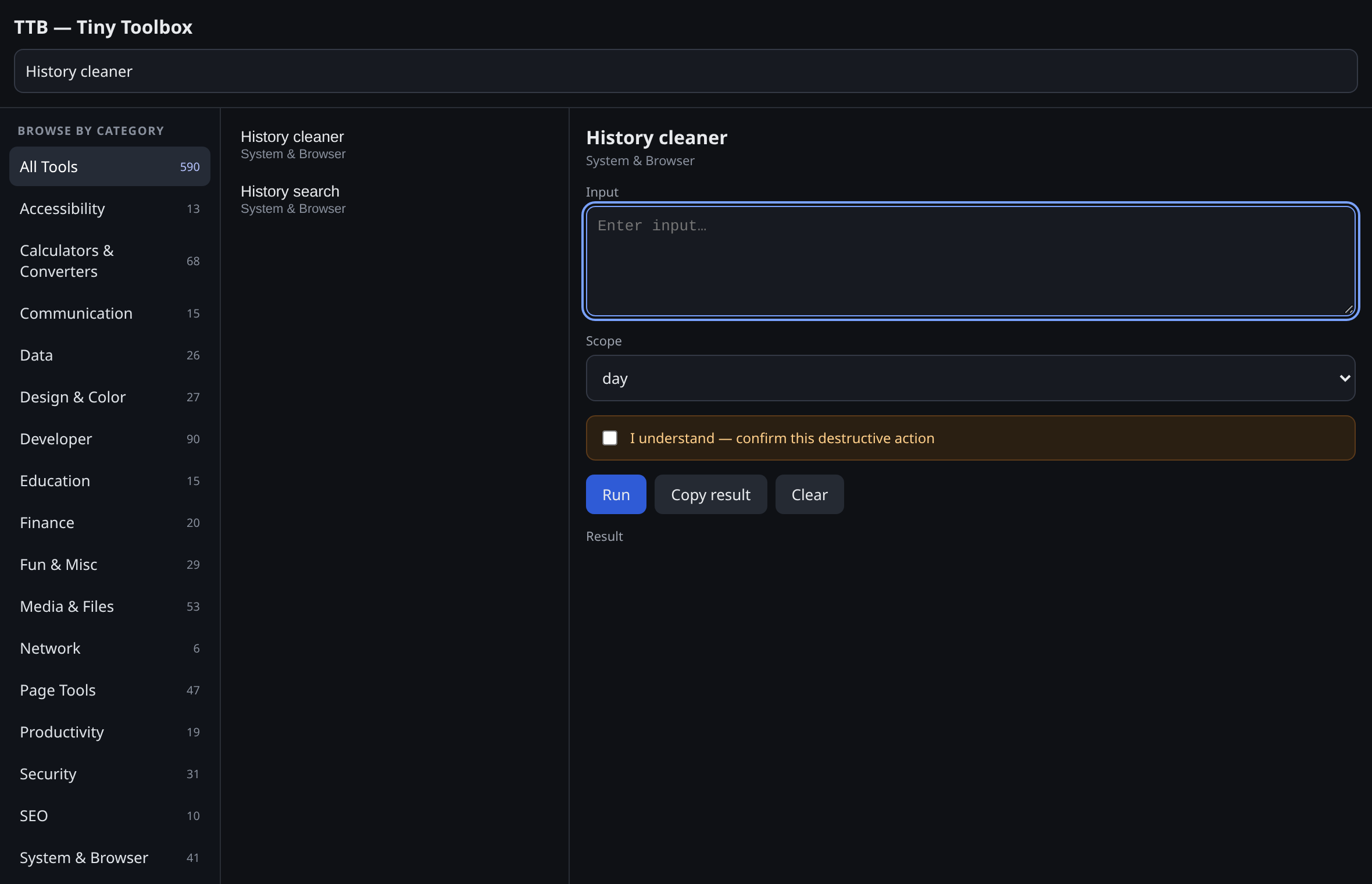Image resolution: width=1372 pixels, height=884 pixels.
Task: Click the Copy result button
Action: click(x=710, y=494)
